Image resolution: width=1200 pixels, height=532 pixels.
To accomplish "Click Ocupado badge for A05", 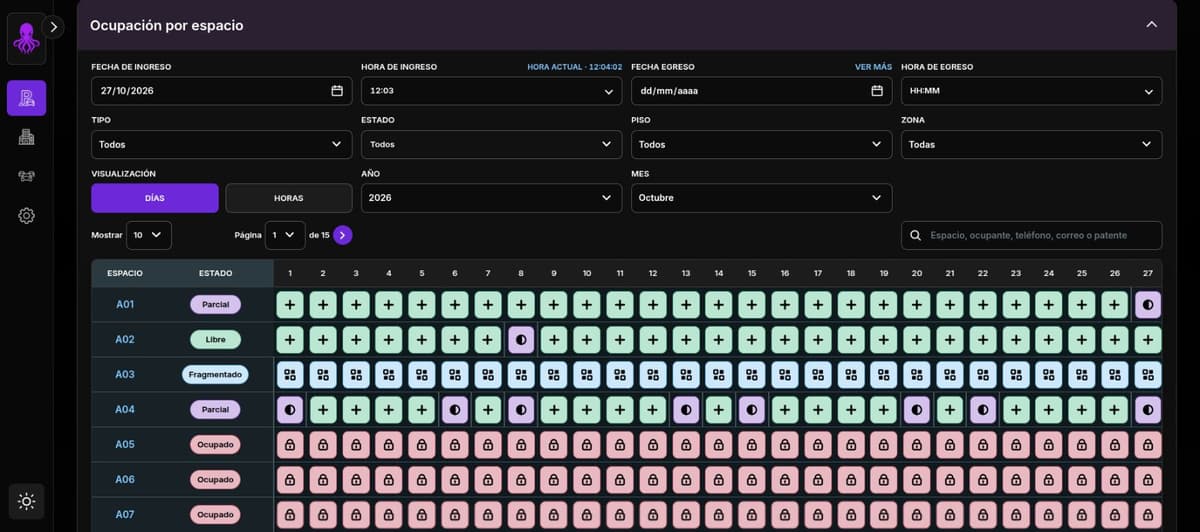I will tap(215, 444).
